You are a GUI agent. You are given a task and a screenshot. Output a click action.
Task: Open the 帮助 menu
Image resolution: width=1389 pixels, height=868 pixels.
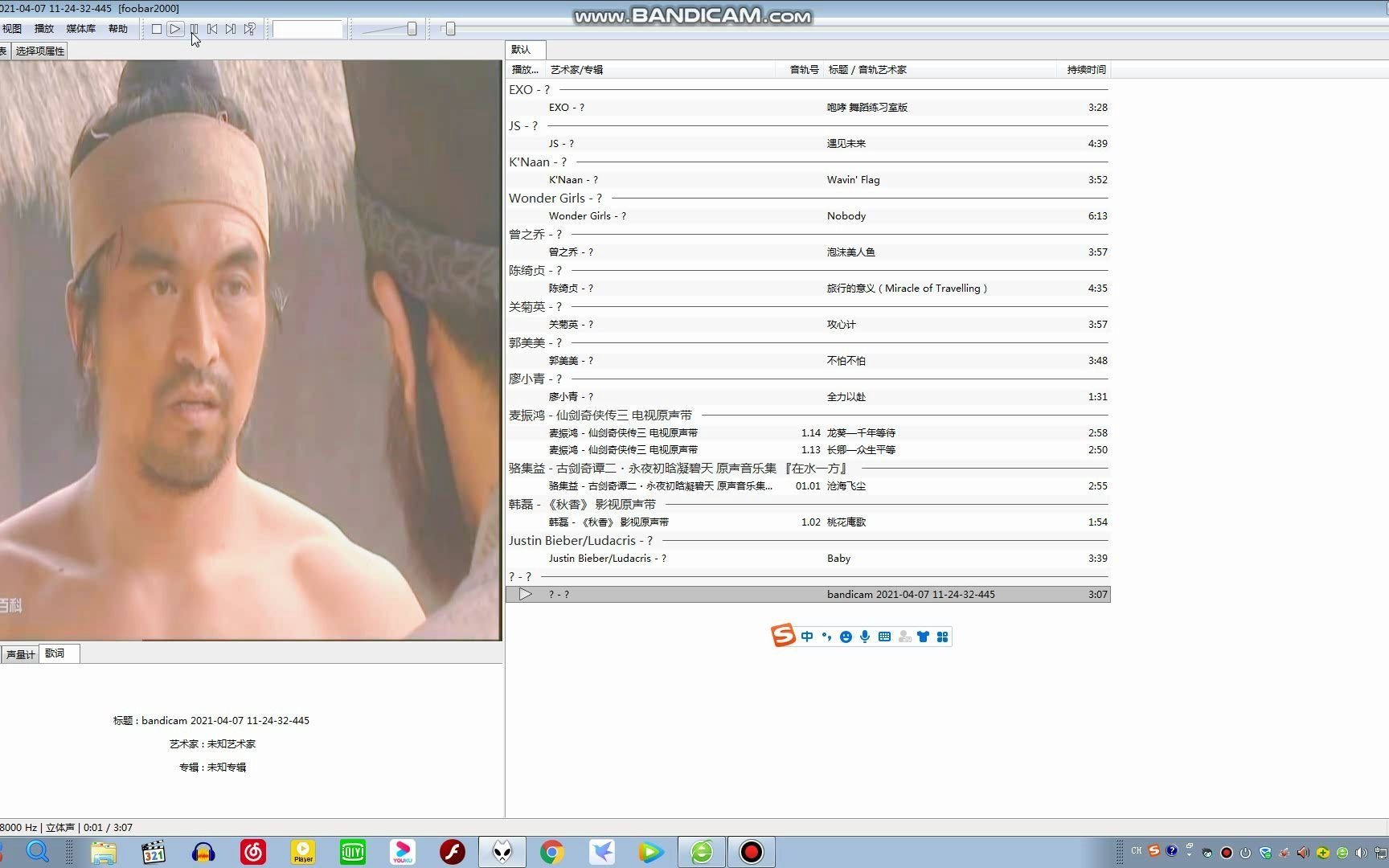[x=118, y=29]
